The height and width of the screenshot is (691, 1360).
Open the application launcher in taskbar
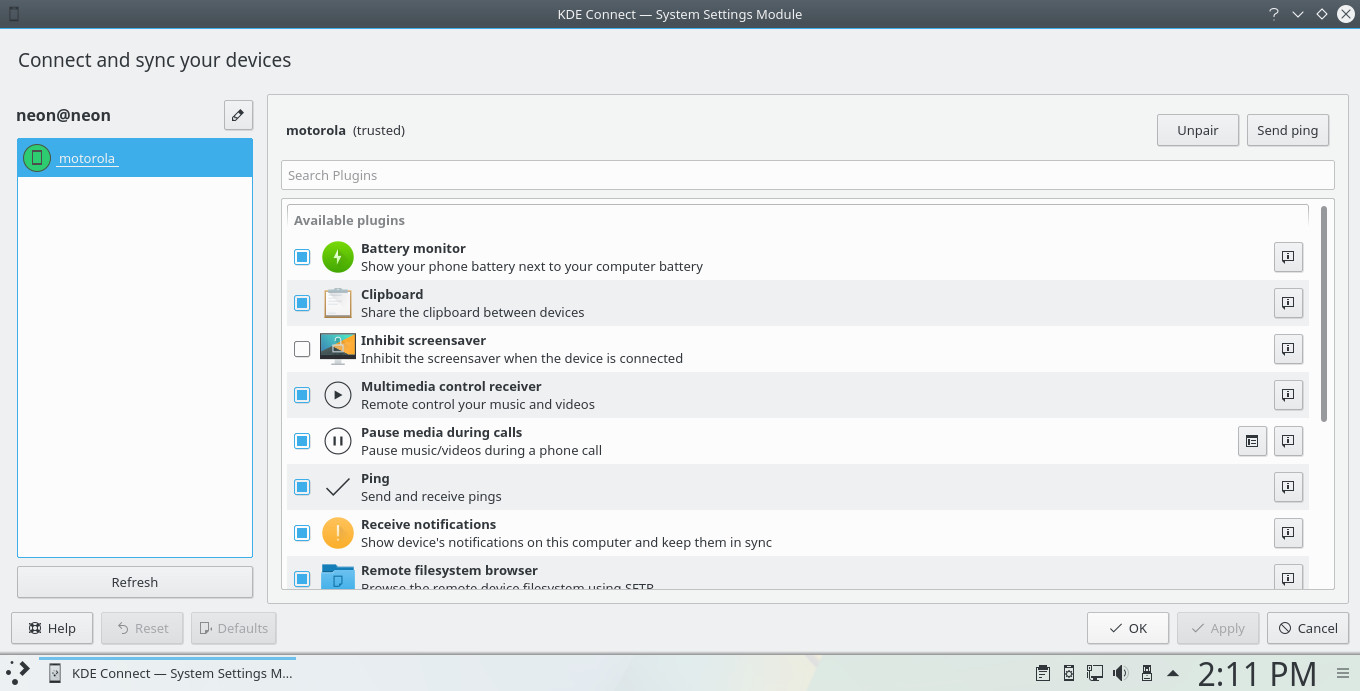coord(18,673)
